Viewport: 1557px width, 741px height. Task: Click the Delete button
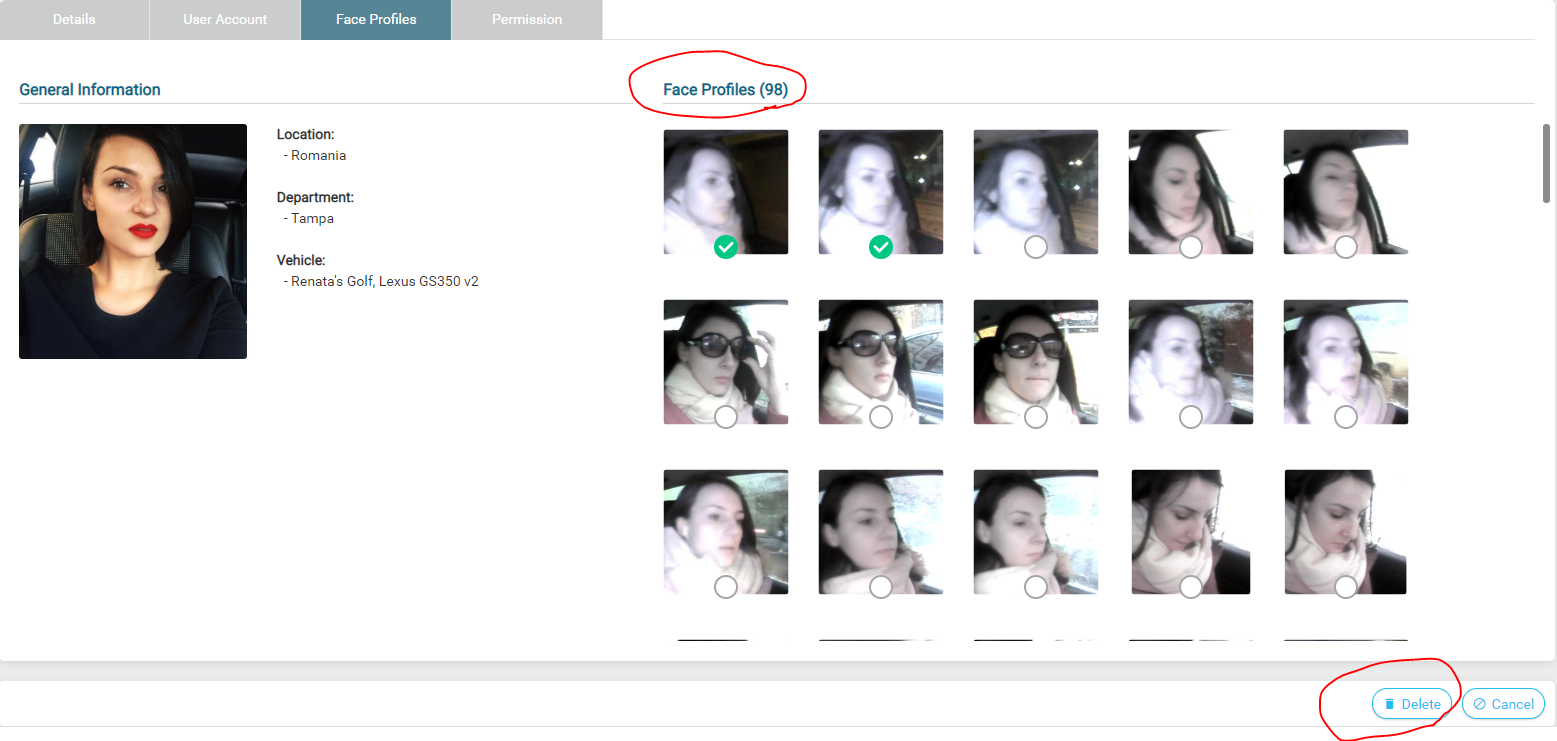(x=1412, y=704)
